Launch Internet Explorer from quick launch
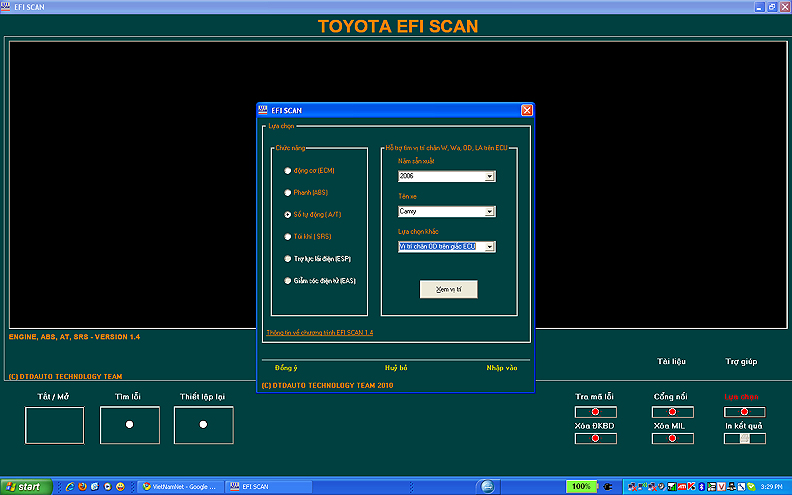 coord(70,486)
